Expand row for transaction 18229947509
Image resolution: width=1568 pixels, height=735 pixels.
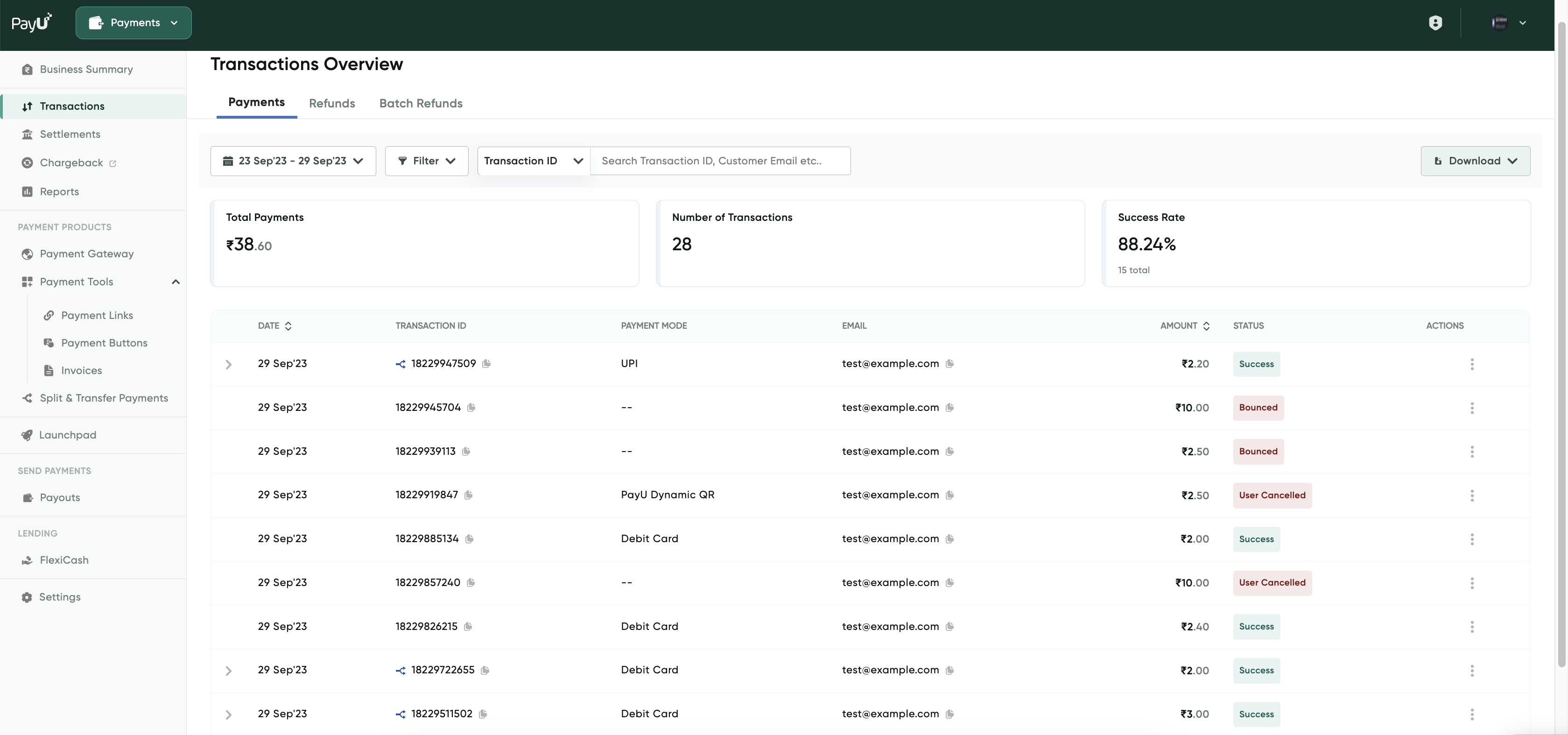tap(228, 364)
